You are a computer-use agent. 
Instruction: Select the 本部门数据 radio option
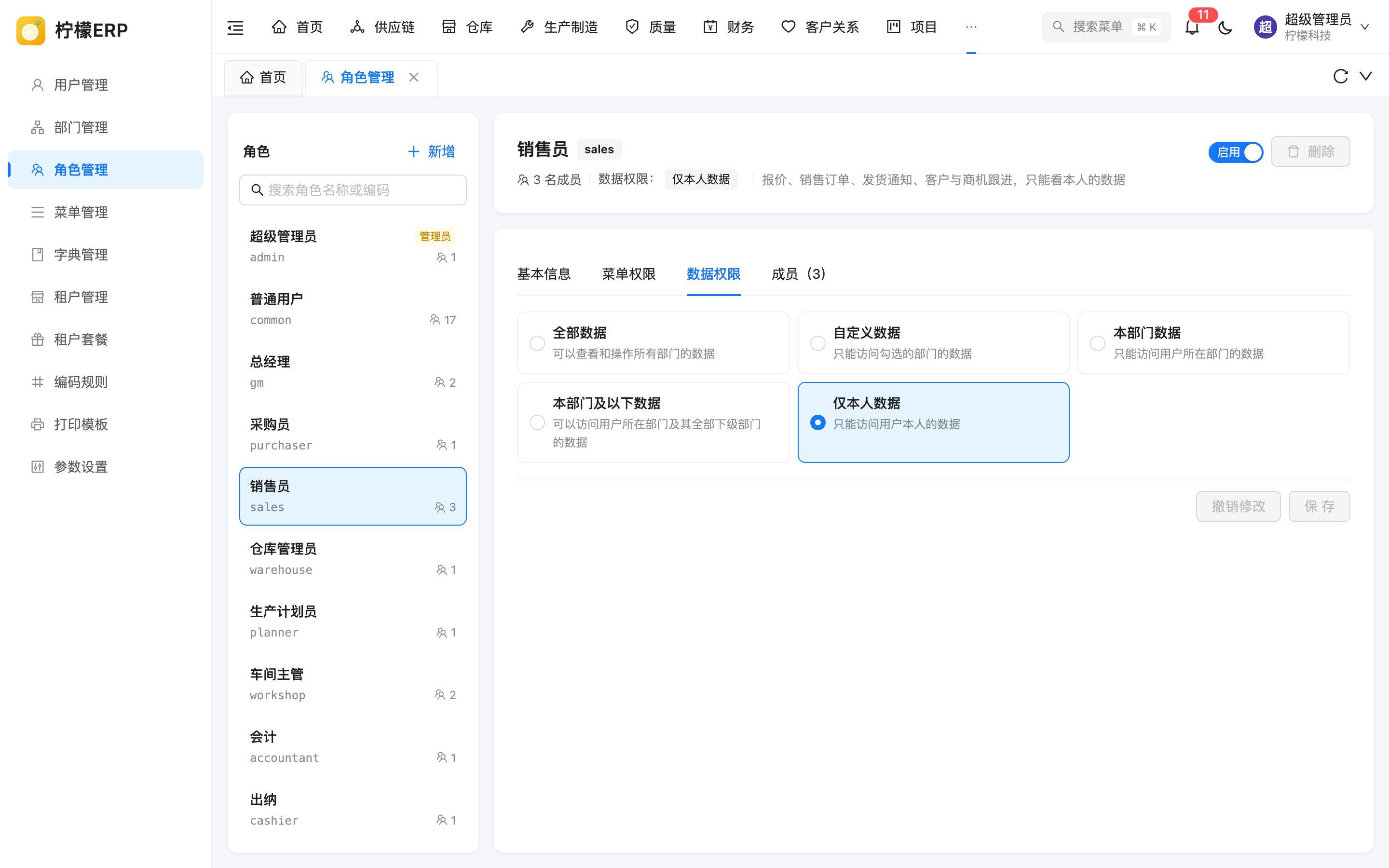[1097, 343]
